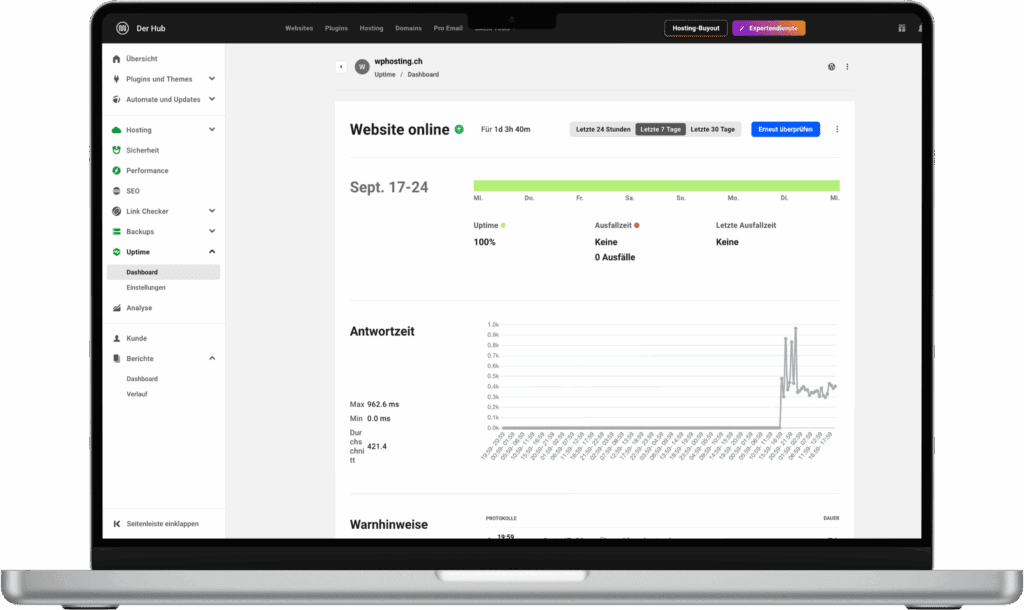Collapse the Berichte section
The height and width of the screenshot is (610, 1024).
(x=210, y=358)
